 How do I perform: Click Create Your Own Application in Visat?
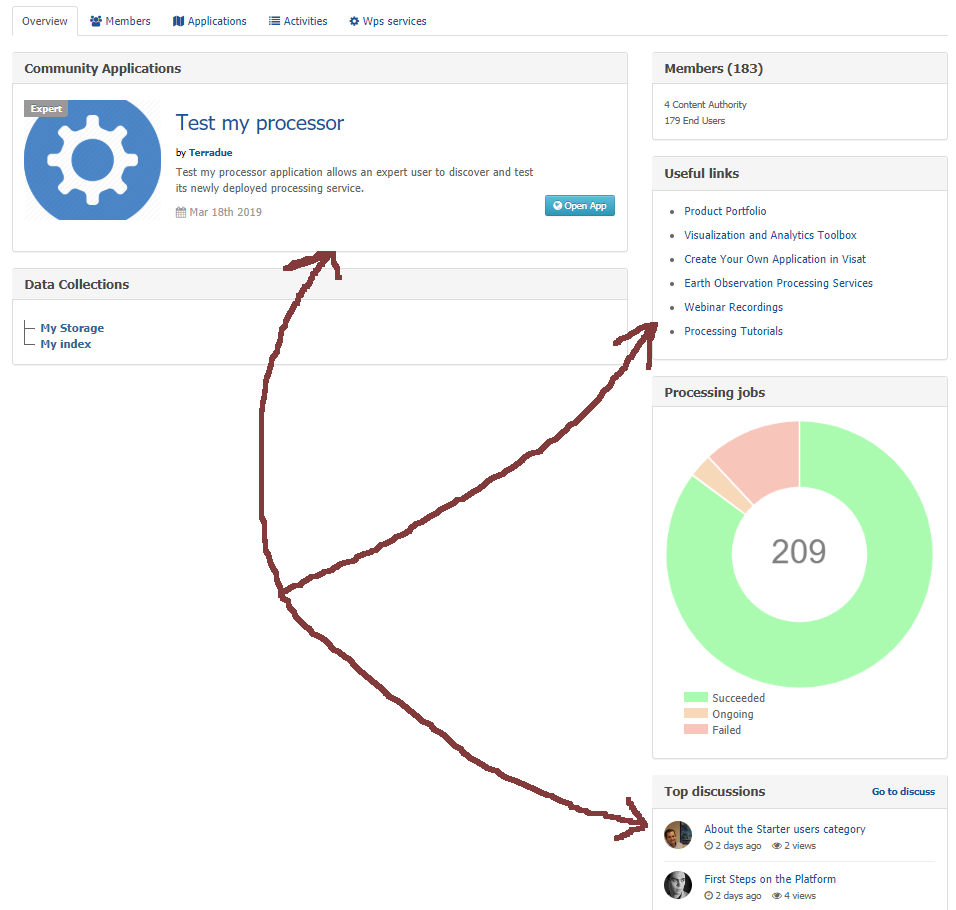[775, 259]
